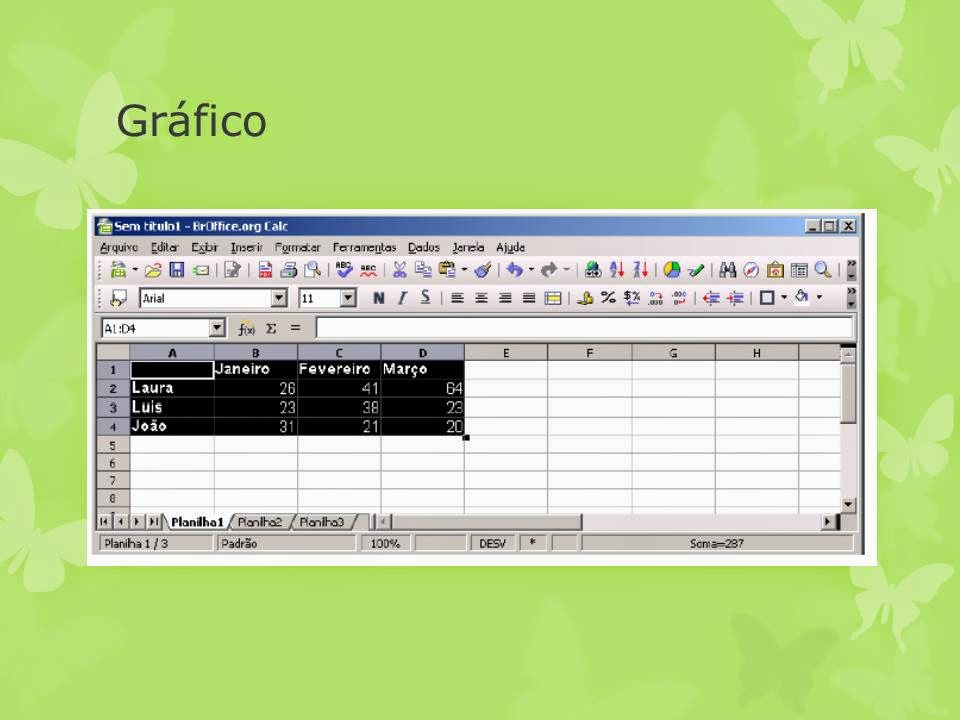Click the equals Function button

pyautogui.click(x=295, y=328)
